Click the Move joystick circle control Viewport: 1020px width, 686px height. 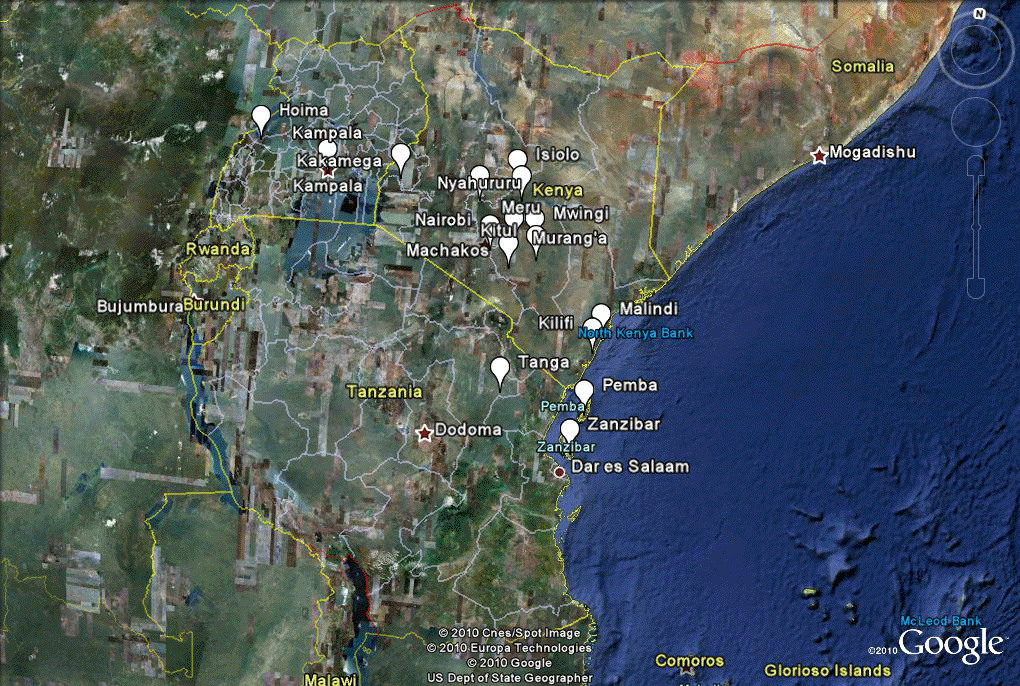(980, 121)
